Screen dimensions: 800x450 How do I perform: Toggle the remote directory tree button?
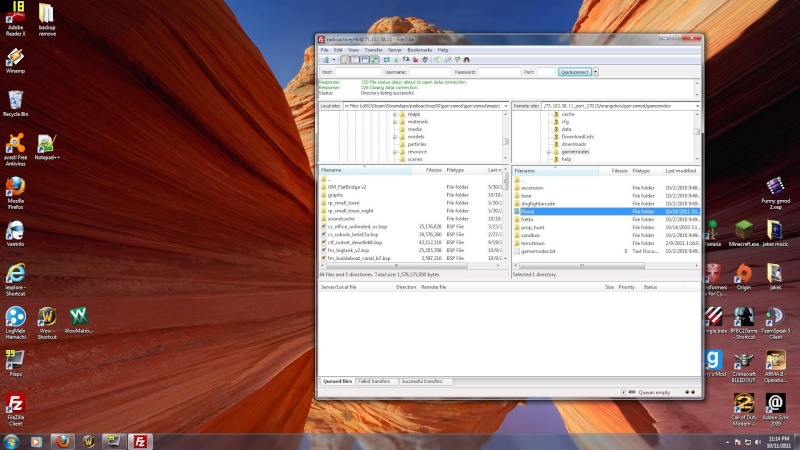[x=364, y=60]
